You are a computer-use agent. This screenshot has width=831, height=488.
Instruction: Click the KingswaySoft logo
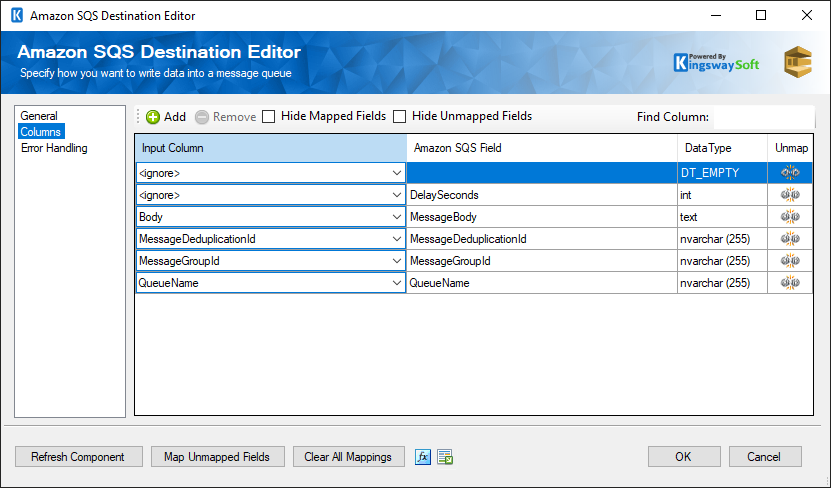(x=716, y=63)
